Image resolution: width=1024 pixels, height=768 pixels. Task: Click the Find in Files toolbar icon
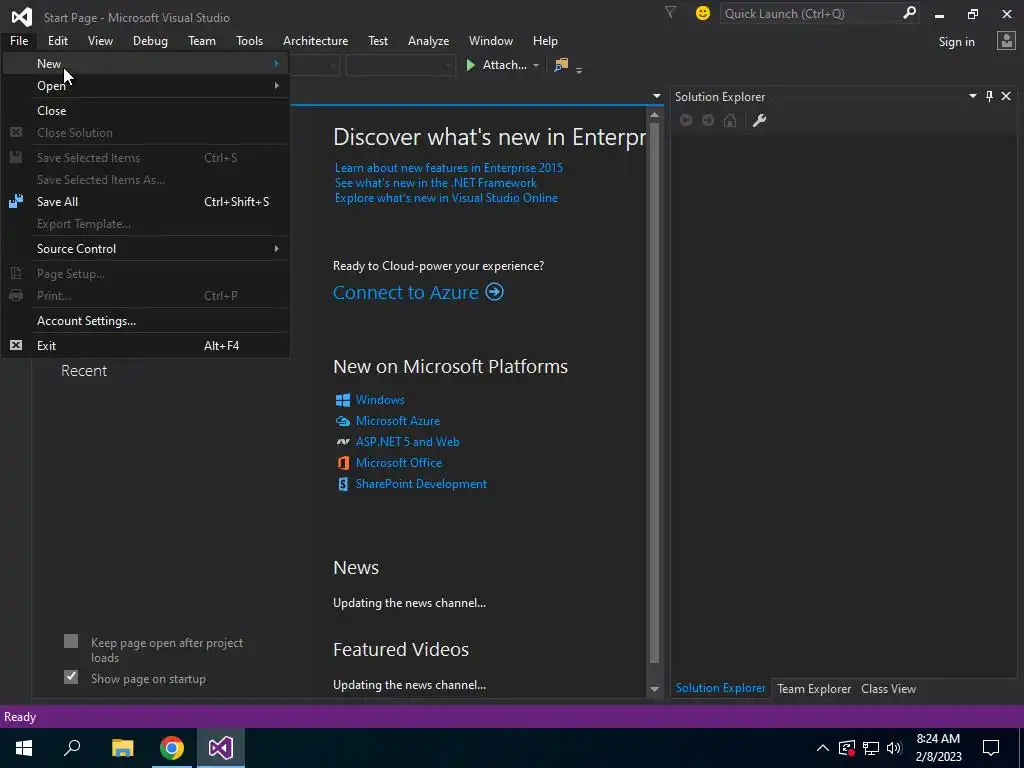[561, 65]
